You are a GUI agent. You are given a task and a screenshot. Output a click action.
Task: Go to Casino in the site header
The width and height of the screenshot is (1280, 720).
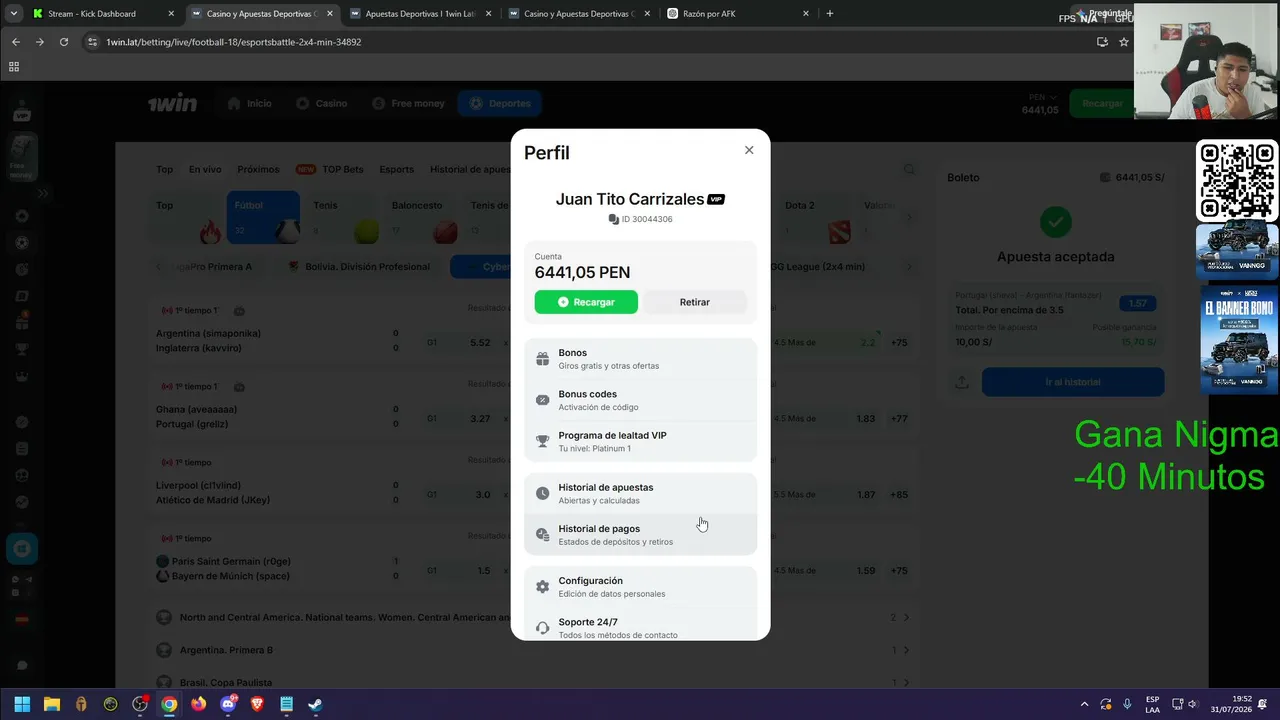[321, 103]
